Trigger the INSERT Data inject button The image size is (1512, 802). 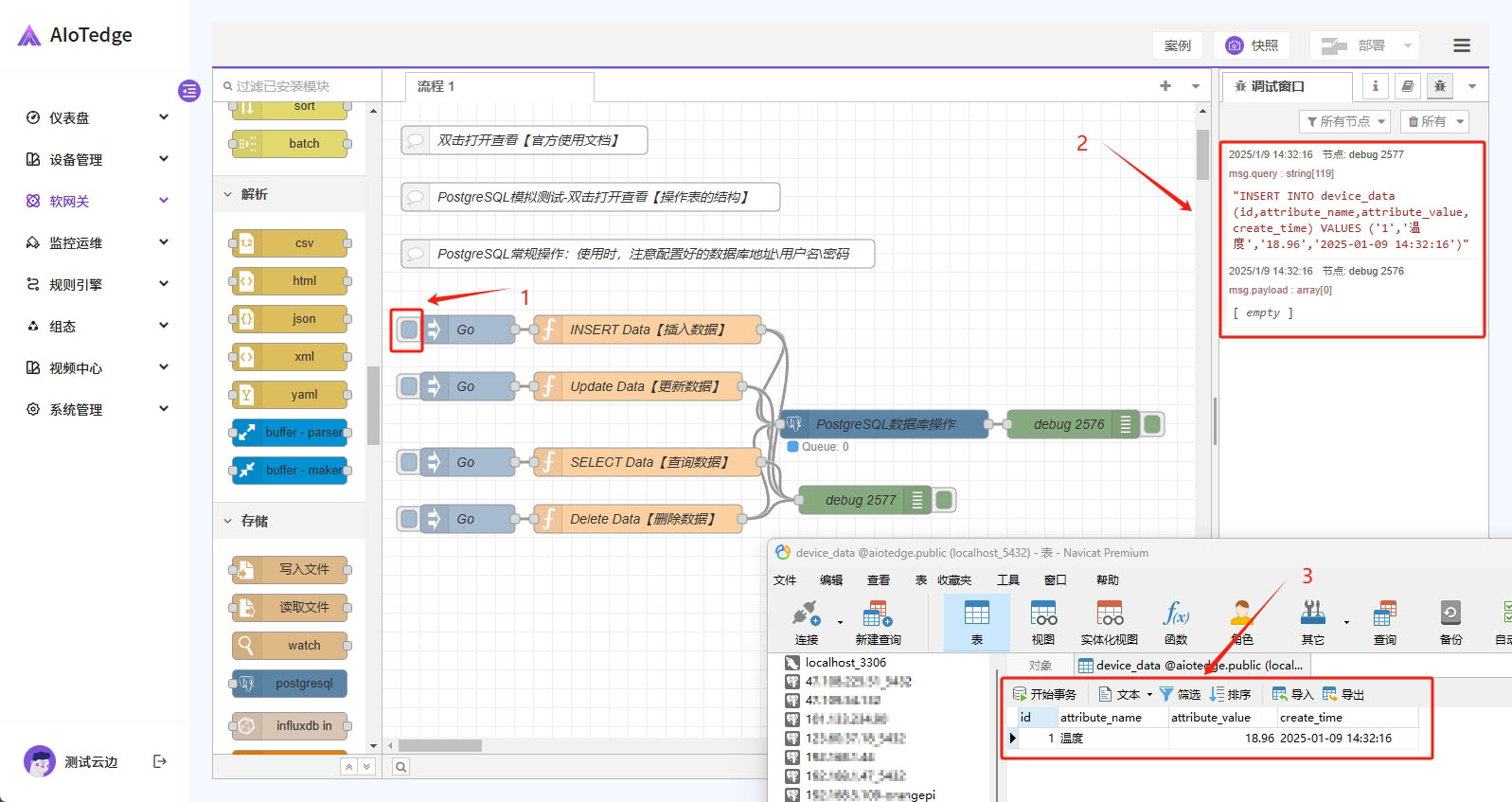click(409, 330)
